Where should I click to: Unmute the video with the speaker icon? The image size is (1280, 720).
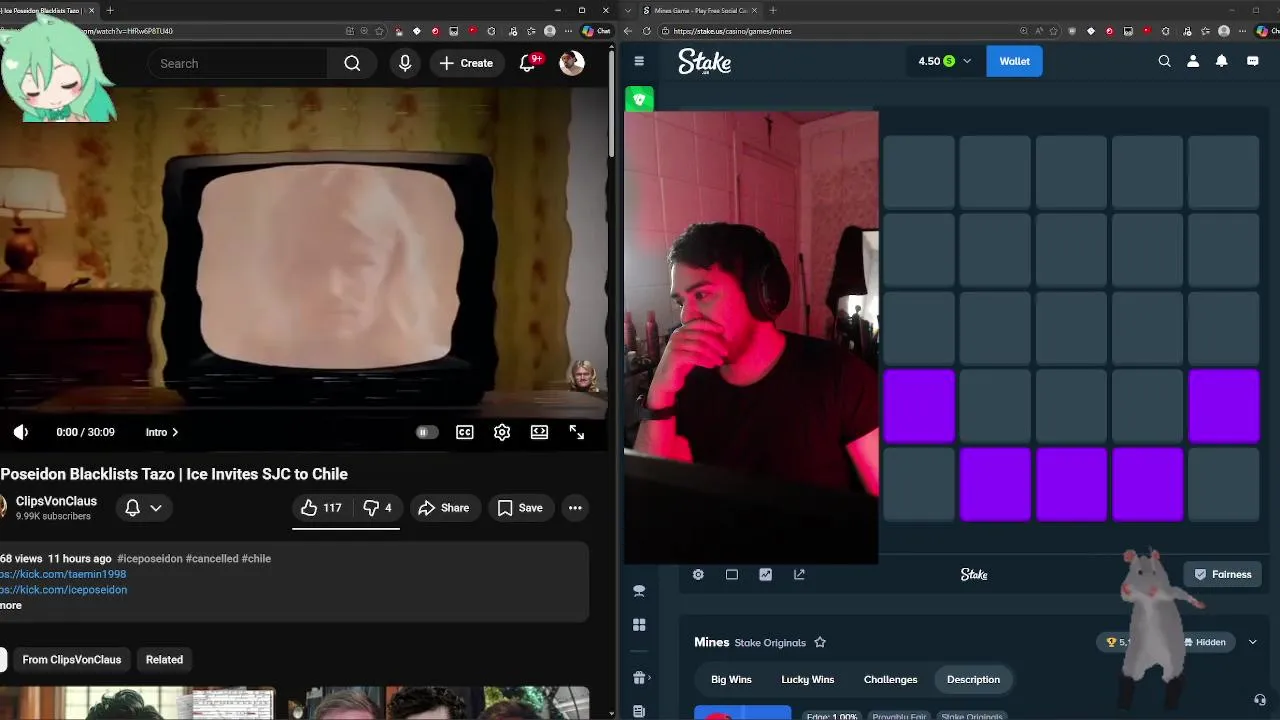point(21,432)
